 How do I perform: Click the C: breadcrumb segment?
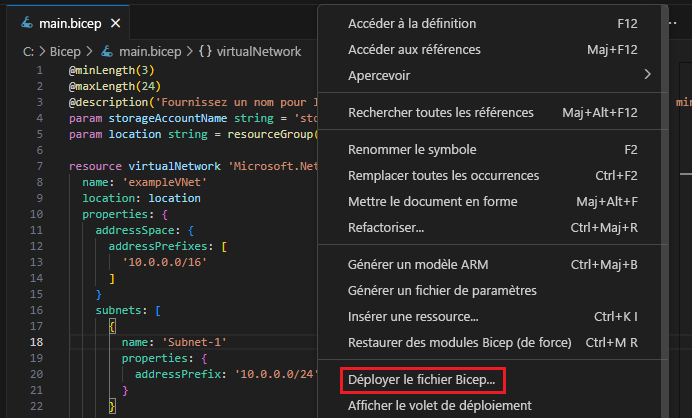tap(28, 52)
